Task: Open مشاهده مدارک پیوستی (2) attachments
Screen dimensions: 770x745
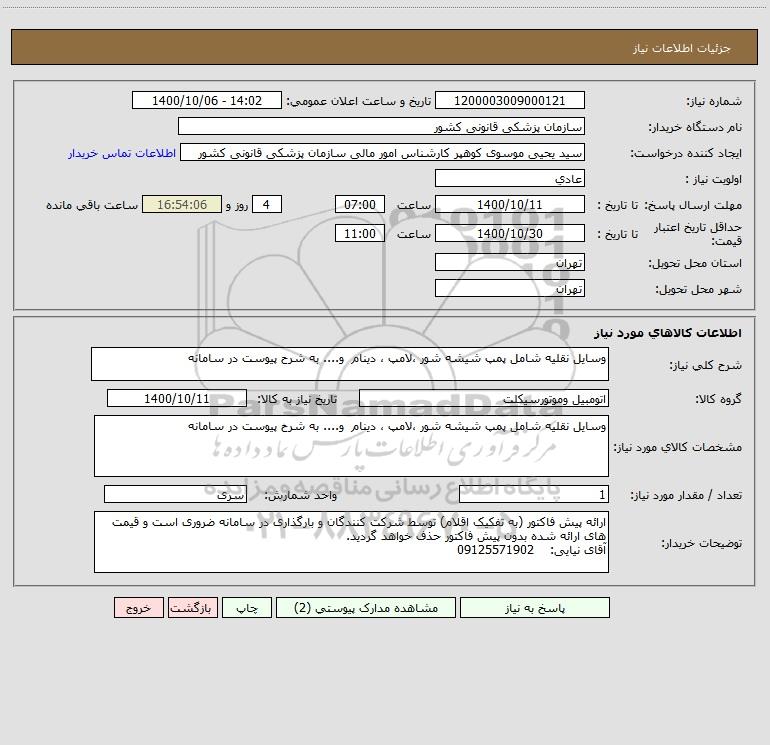Action: [x=366, y=607]
